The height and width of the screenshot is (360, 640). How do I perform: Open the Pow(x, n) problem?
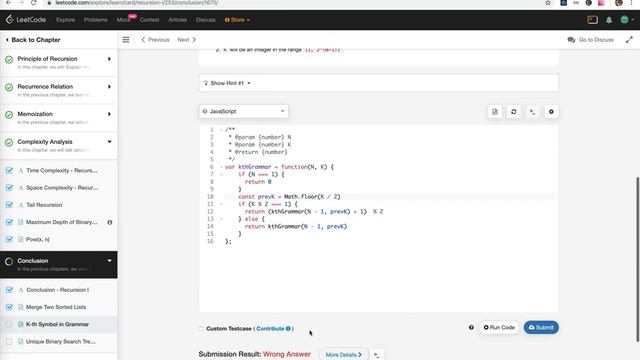[x=38, y=239]
